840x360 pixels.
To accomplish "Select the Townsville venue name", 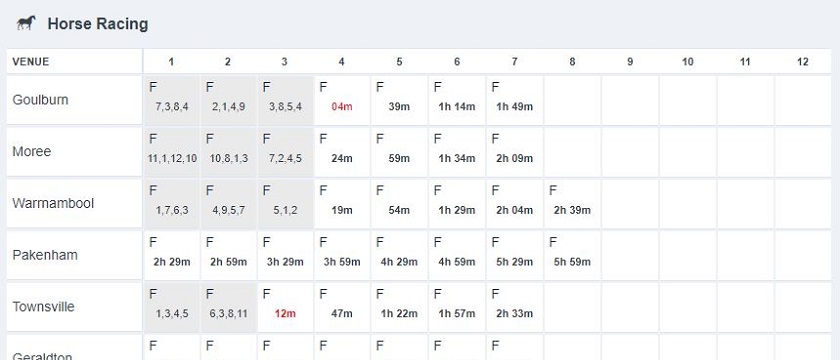I will click(x=43, y=307).
